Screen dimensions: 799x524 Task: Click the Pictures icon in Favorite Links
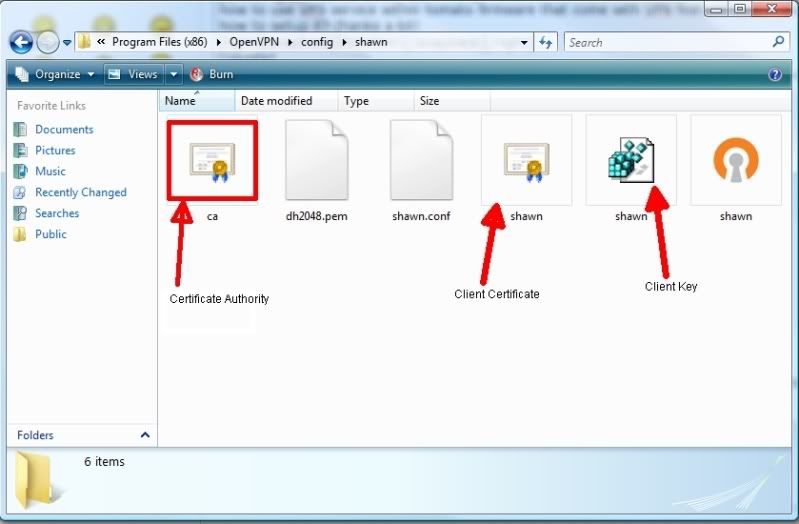coord(20,150)
